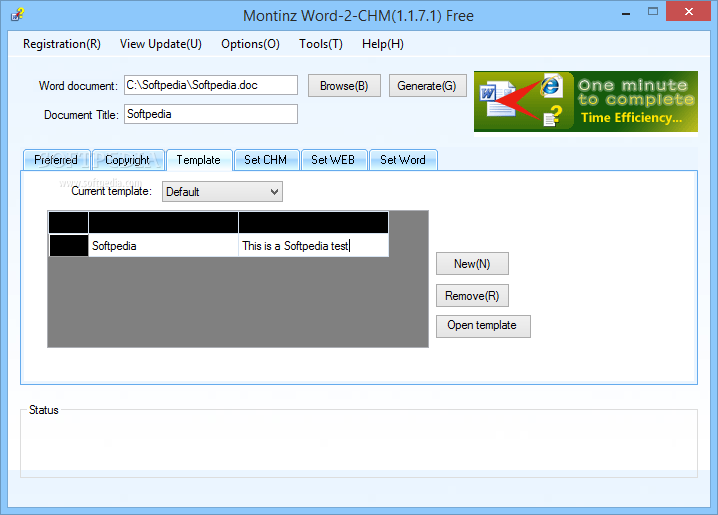Switch to the Preferred tab
The image size is (718, 515).
click(56, 160)
